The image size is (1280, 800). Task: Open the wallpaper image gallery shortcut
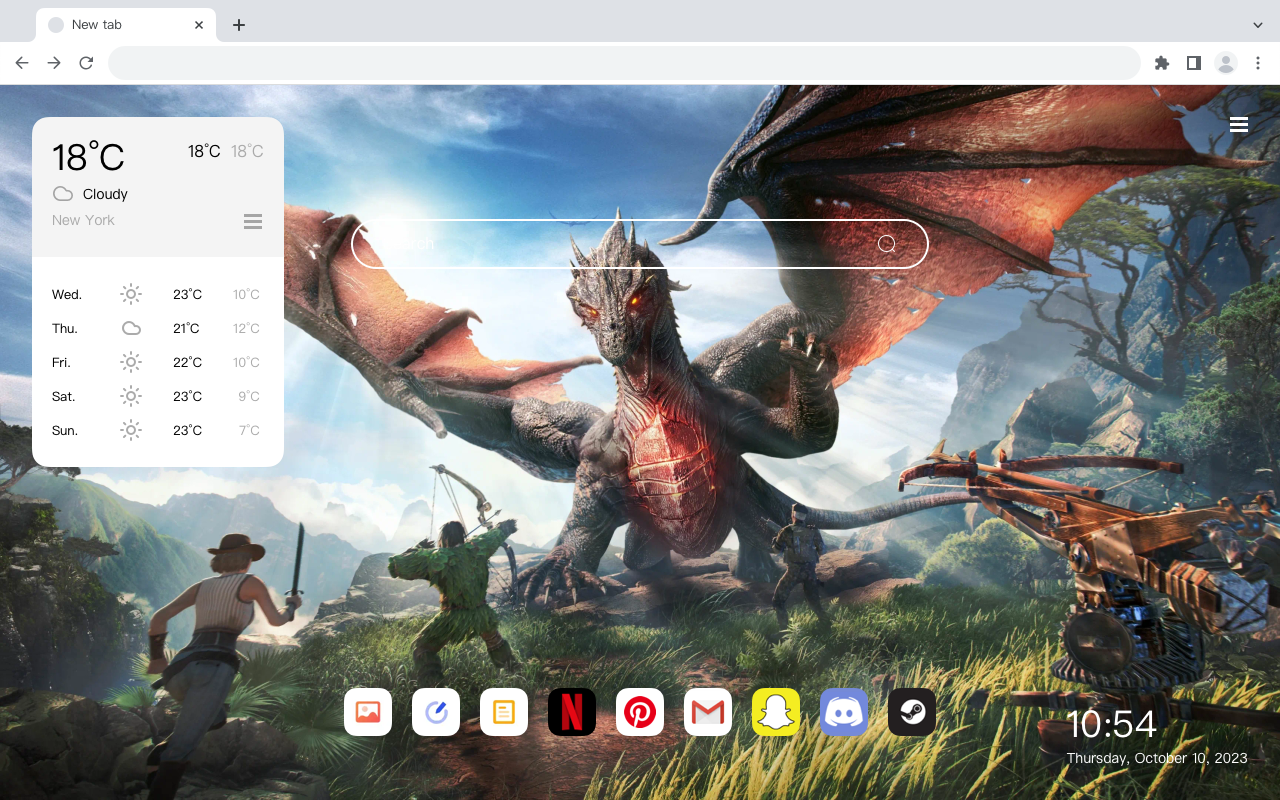pyautogui.click(x=368, y=712)
